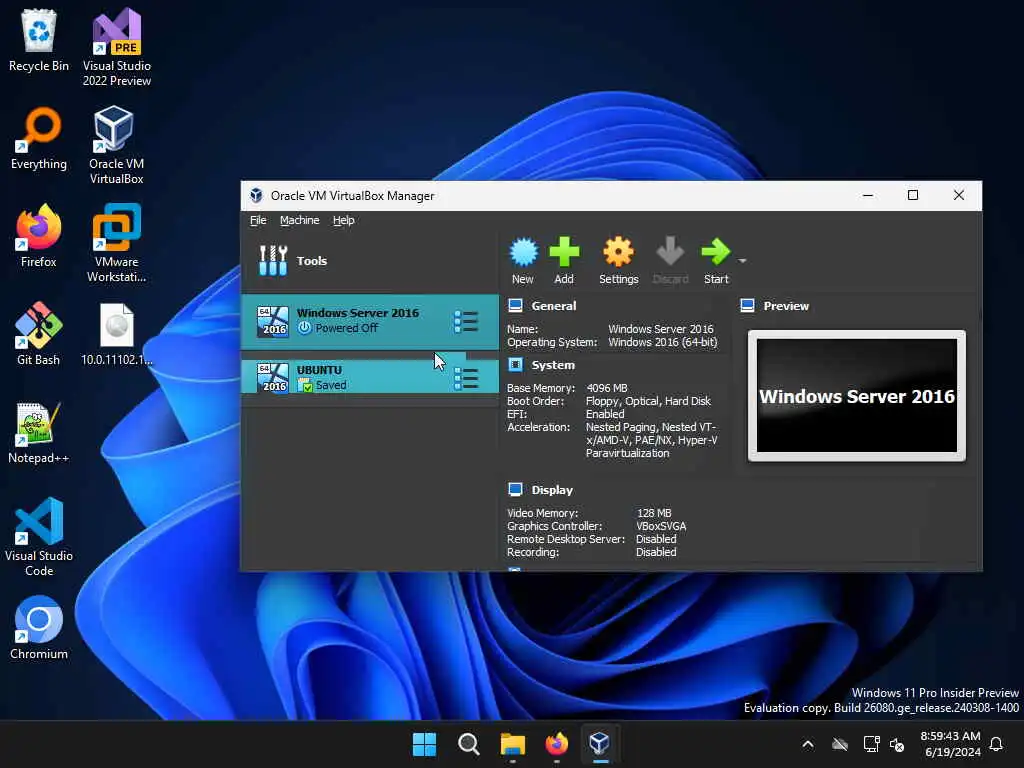Screen dimensions: 1024x768
Task: Click the 10.0.11102.1 disc image file
Action: point(117,334)
